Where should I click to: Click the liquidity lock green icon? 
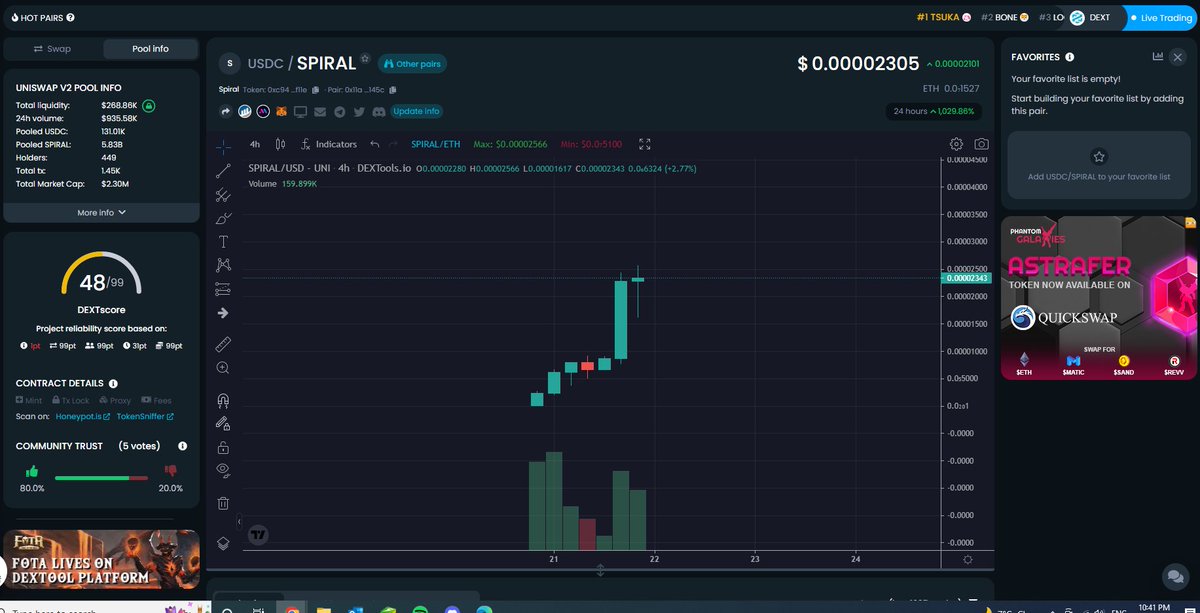pos(148,104)
